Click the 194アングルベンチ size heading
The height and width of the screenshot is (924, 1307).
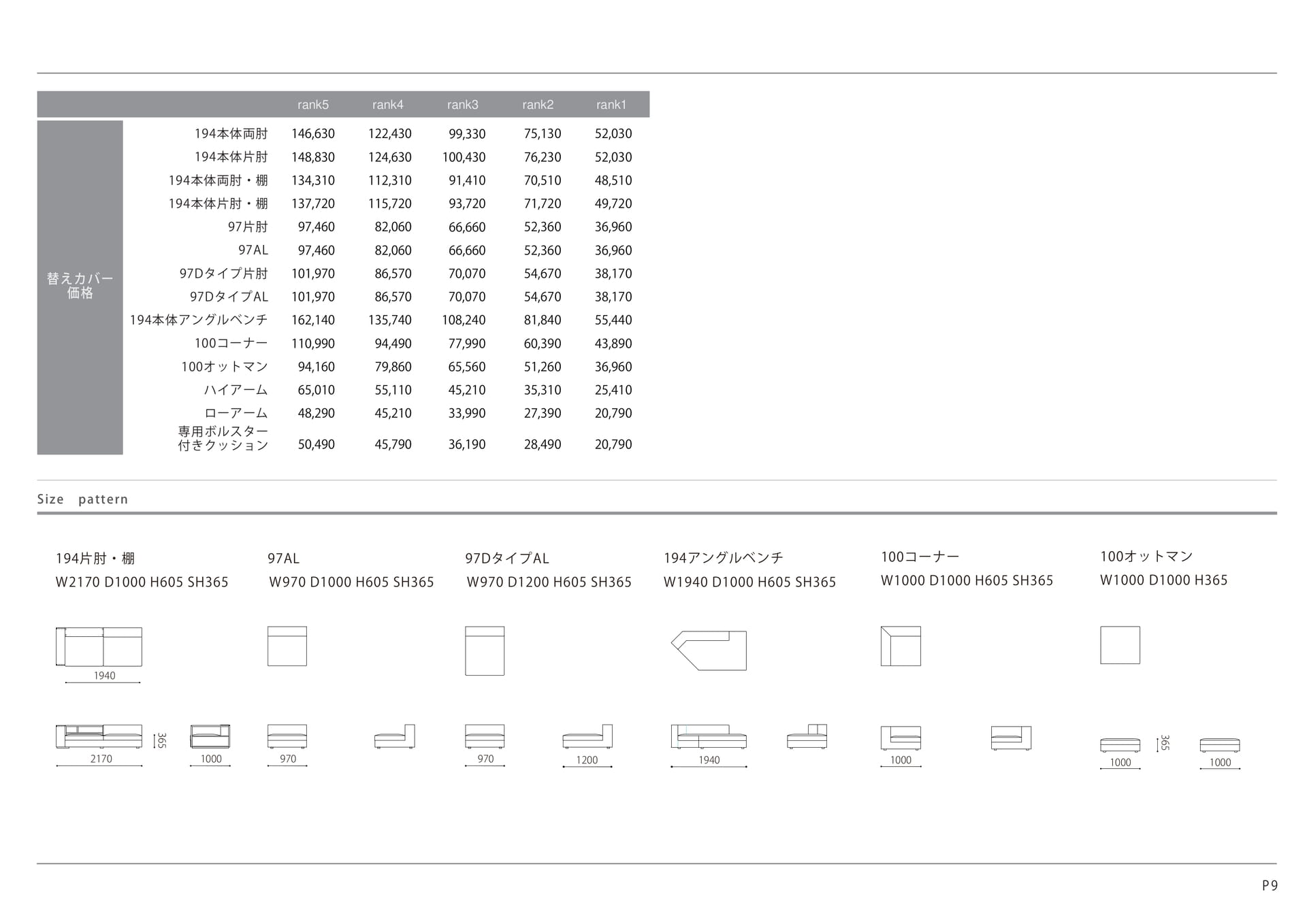point(724,558)
